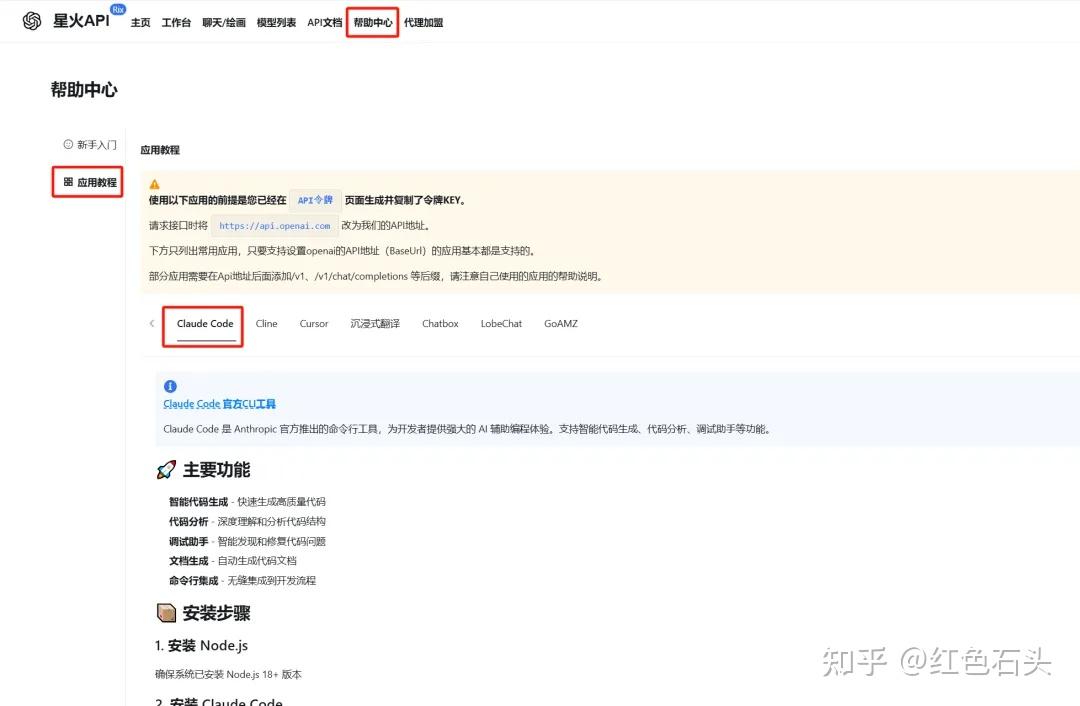Select 新手入门 in the sidebar
Screen dimensions: 1080x706
pyautogui.click(x=90, y=145)
